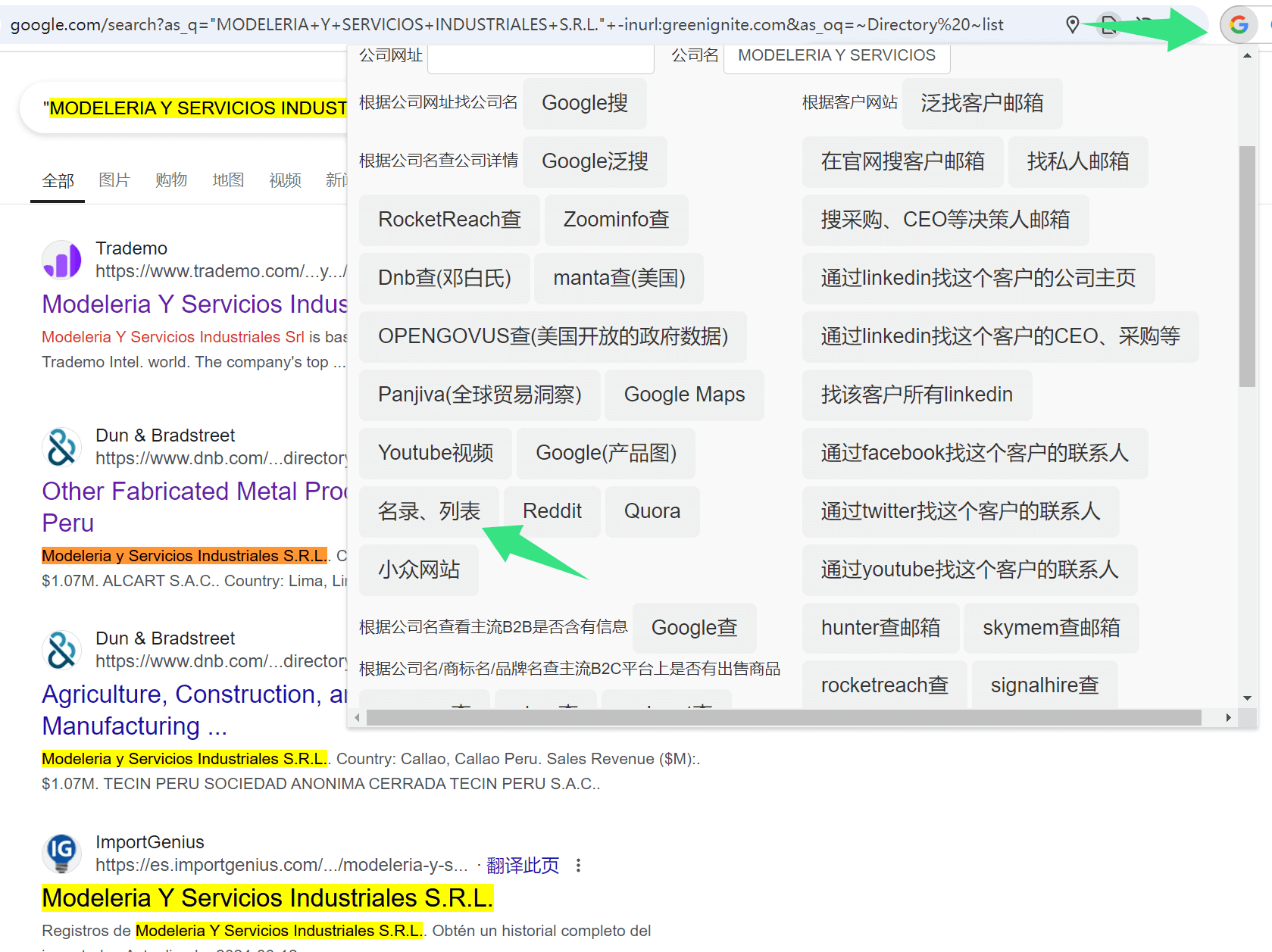Open the Agriculture, Construction Manufacturing result
Screen dimensions: 1272x952
pos(195,710)
